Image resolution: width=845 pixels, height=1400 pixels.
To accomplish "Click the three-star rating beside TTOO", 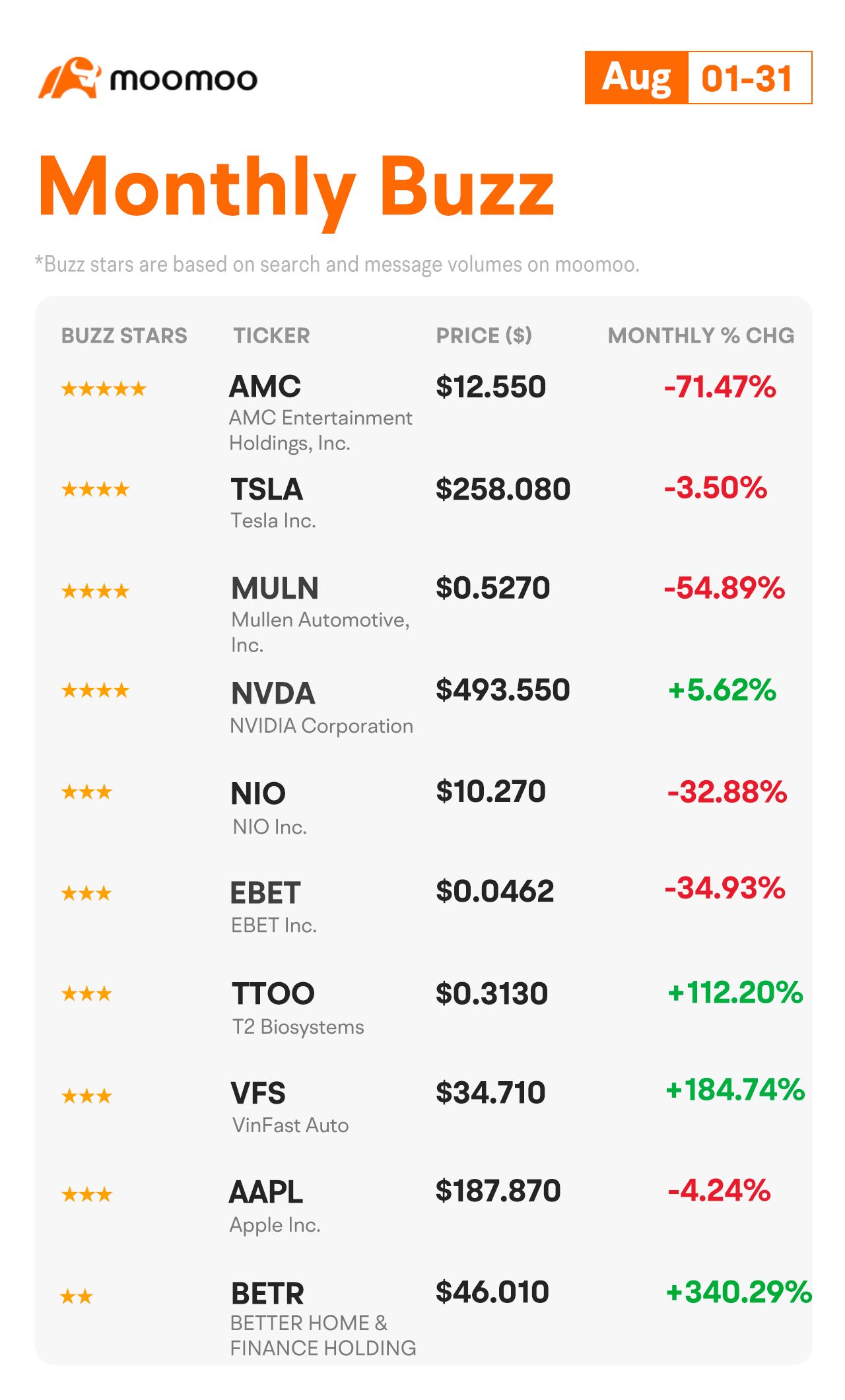I will (86, 993).
